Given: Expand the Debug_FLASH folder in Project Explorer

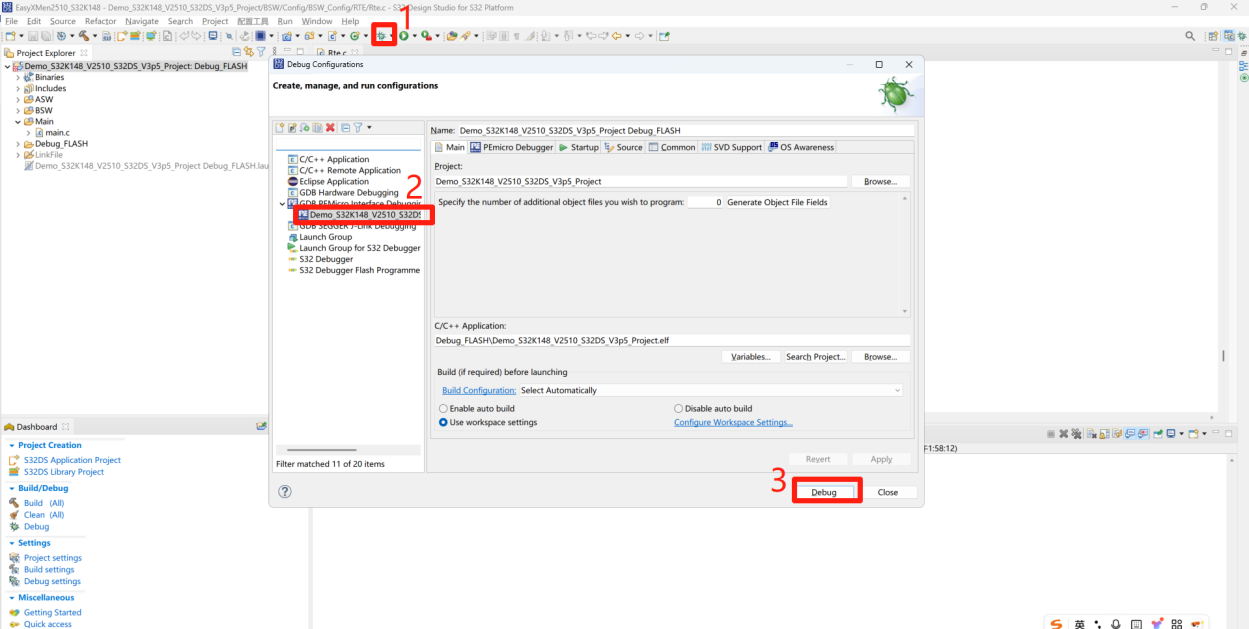Looking at the screenshot, I should tap(18, 144).
